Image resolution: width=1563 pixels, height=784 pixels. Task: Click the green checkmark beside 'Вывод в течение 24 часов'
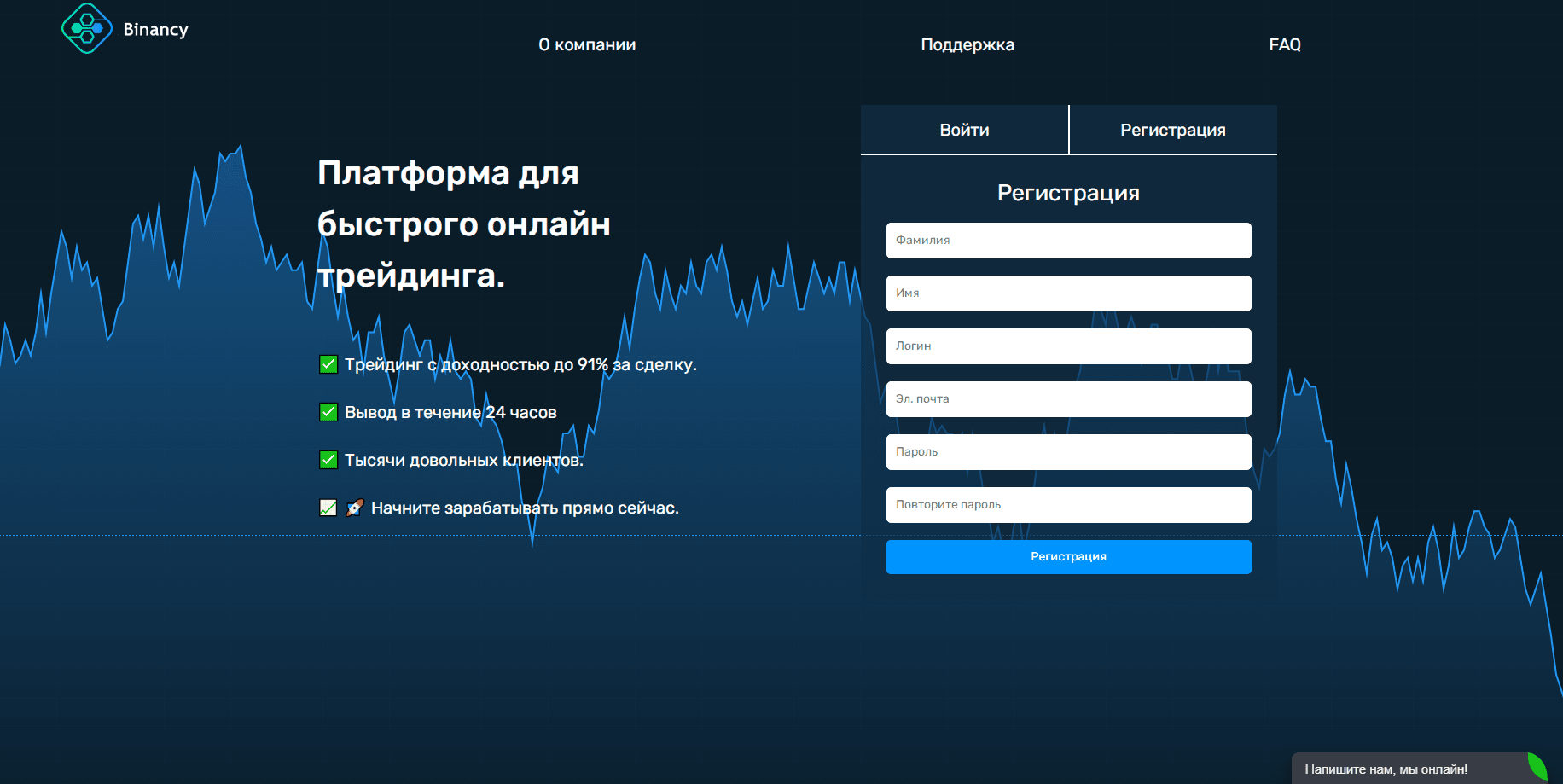coord(328,412)
